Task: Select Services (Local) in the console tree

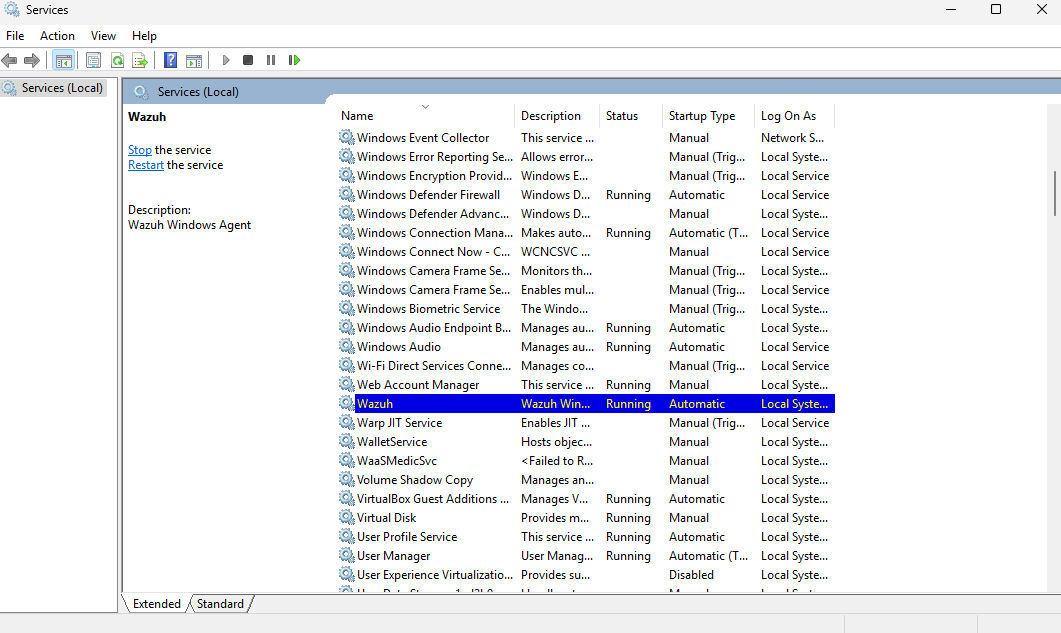Action: click(x=62, y=88)
